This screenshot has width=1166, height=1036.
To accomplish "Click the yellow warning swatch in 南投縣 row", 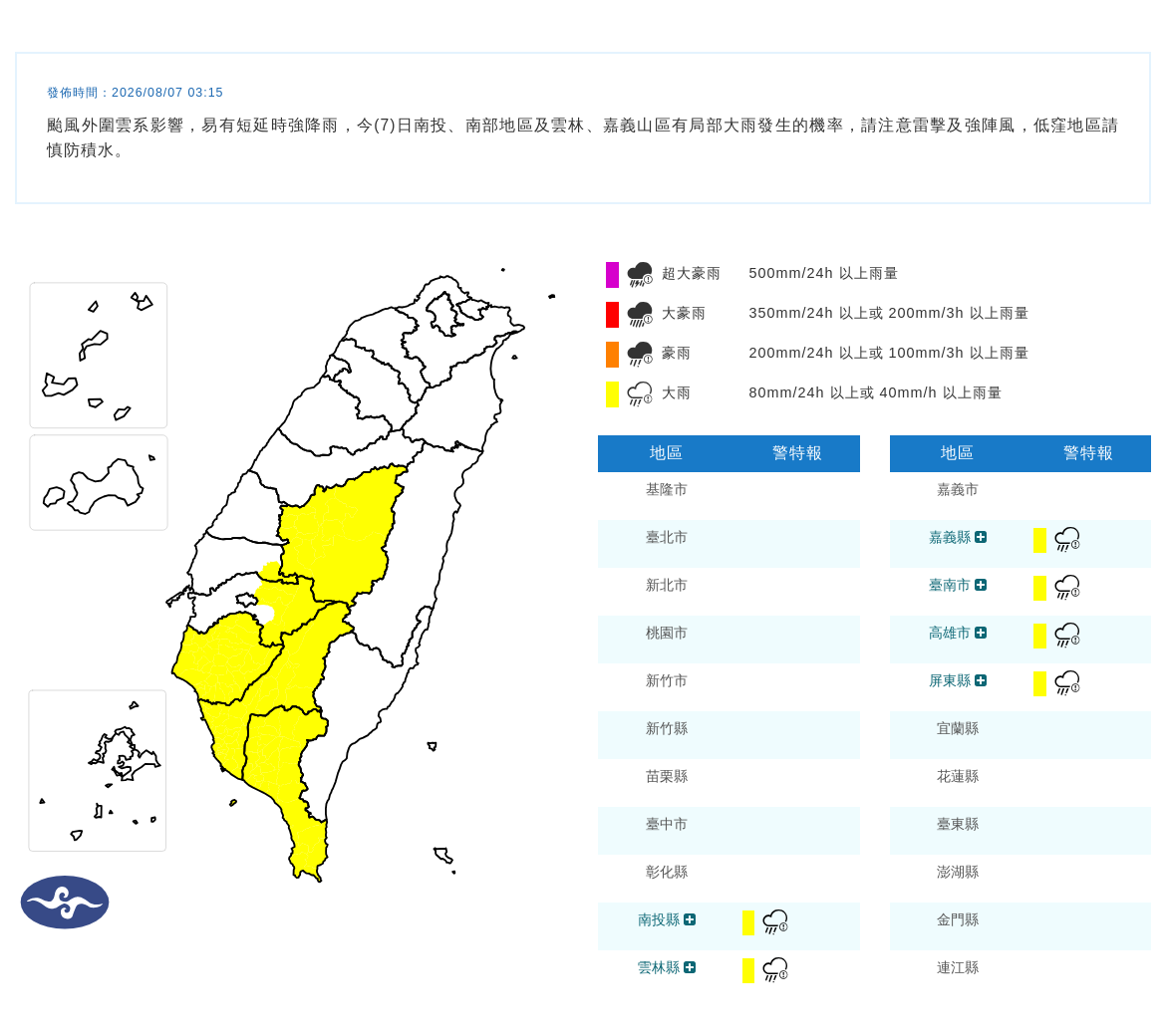I will tap(748, 922).
